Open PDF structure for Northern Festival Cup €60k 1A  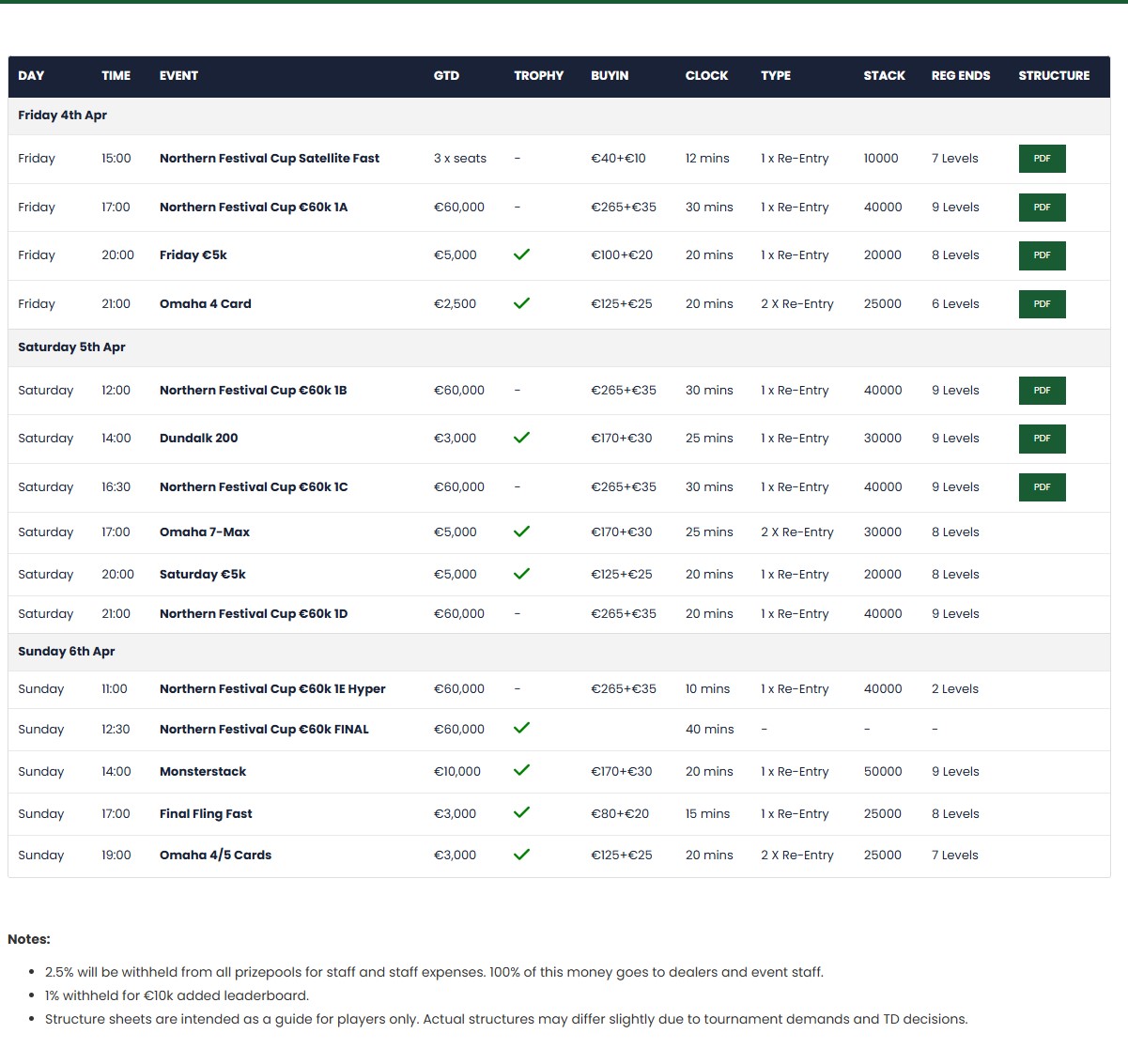tap(1042, 208)
